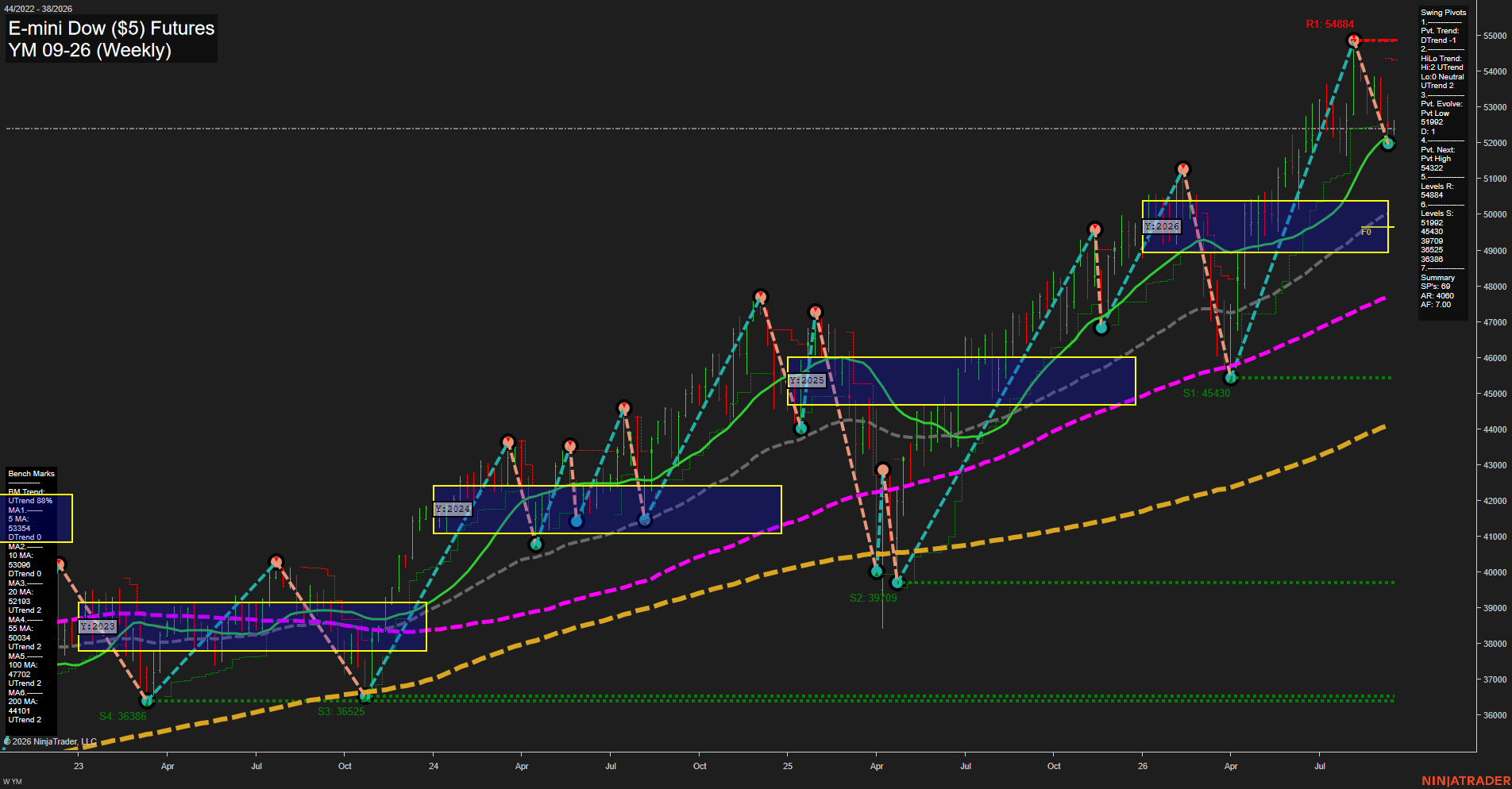Click the 100 MA: 47702 benchmark entry
This screenshot has width=1512, height=789.
click(x=22, y=670)
